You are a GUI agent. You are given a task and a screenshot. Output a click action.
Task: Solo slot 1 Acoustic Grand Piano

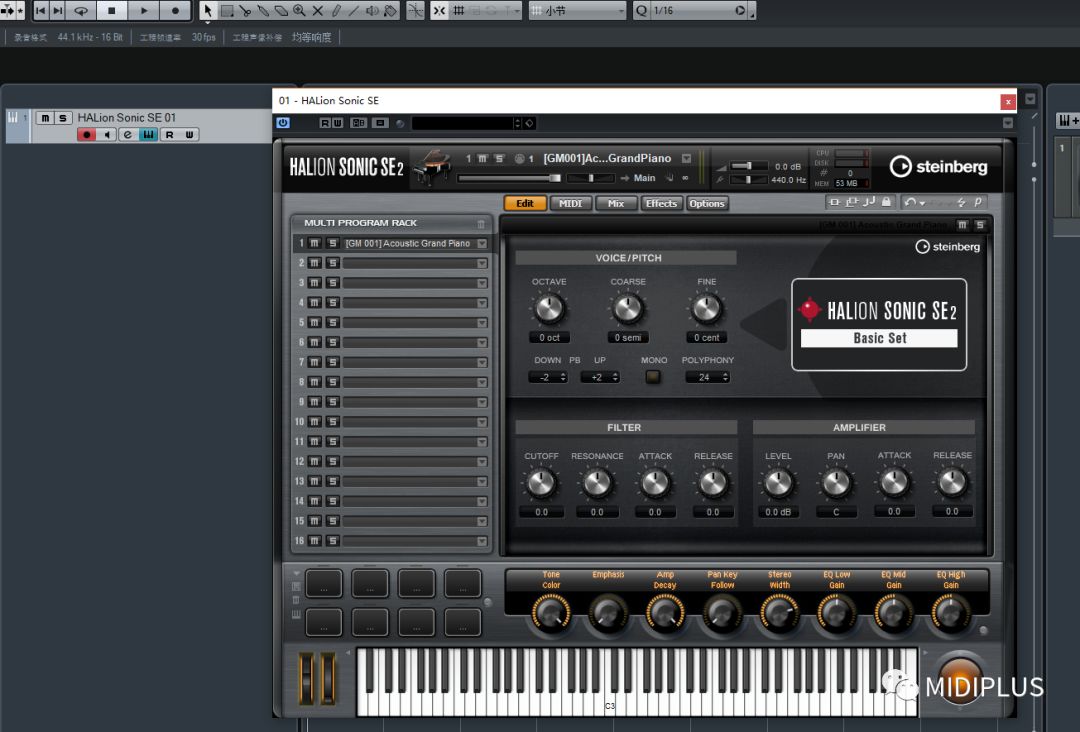click(x=333, y=243)
